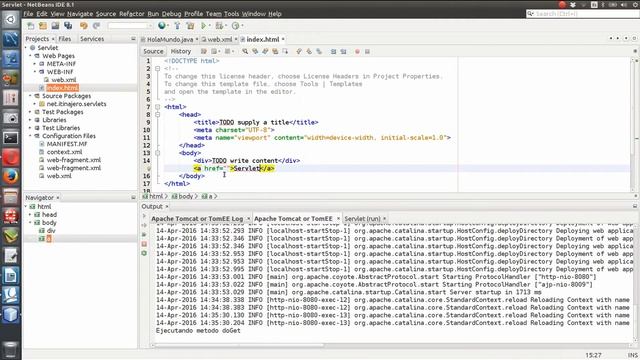Open the Firefox launcher icon
The height and width of the screenshot is (360, 640).
click(x=11, y=177)
